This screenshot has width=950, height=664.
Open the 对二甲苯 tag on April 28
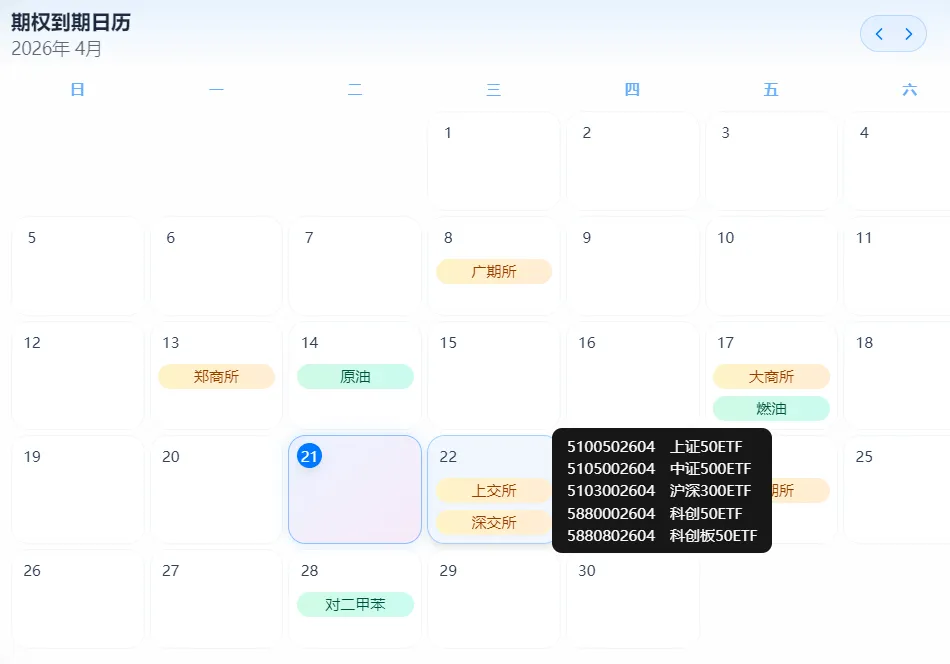pyautogui.click(x=355, y=604)
